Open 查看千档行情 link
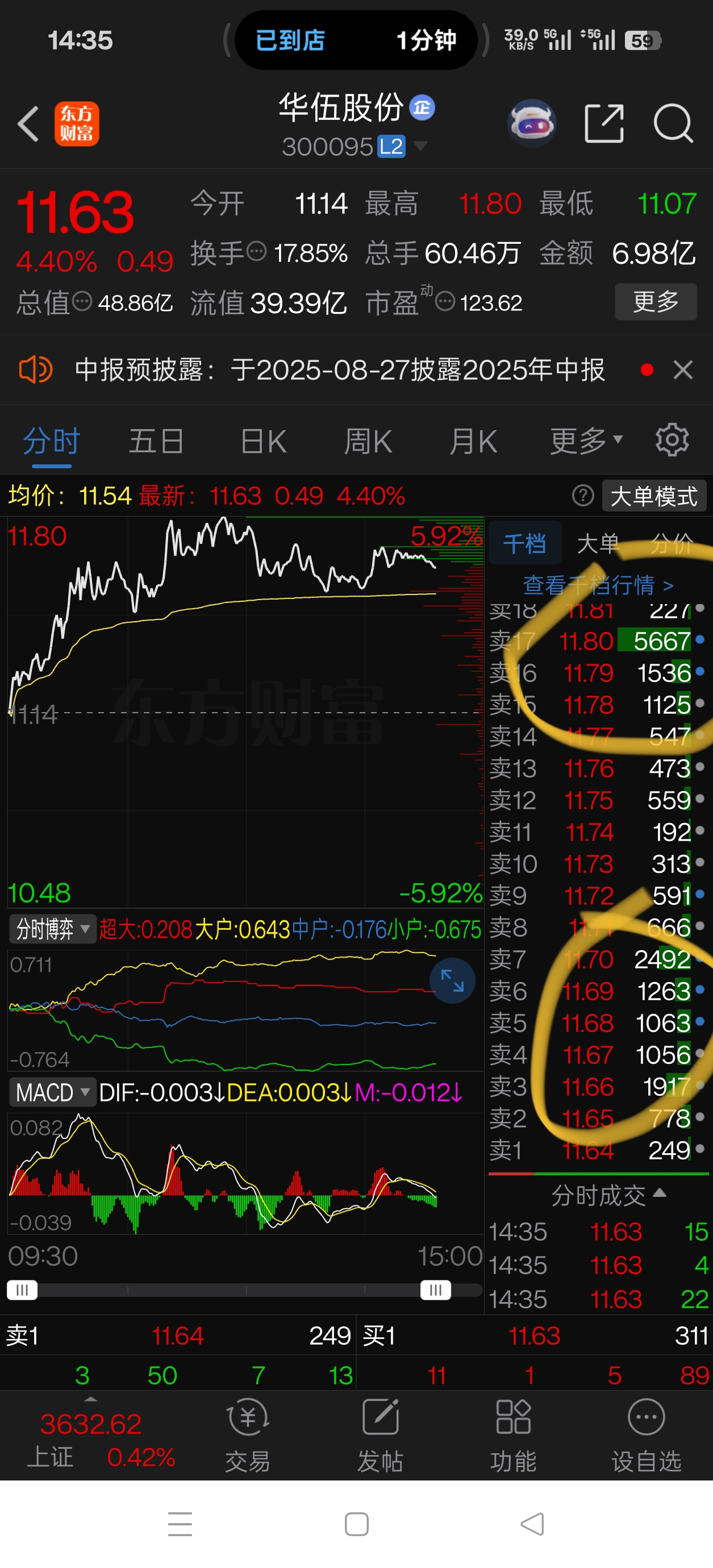Image resolution: width=713 pixels, height=1568 pixels. pyautogui.click(x=598, y=585)
